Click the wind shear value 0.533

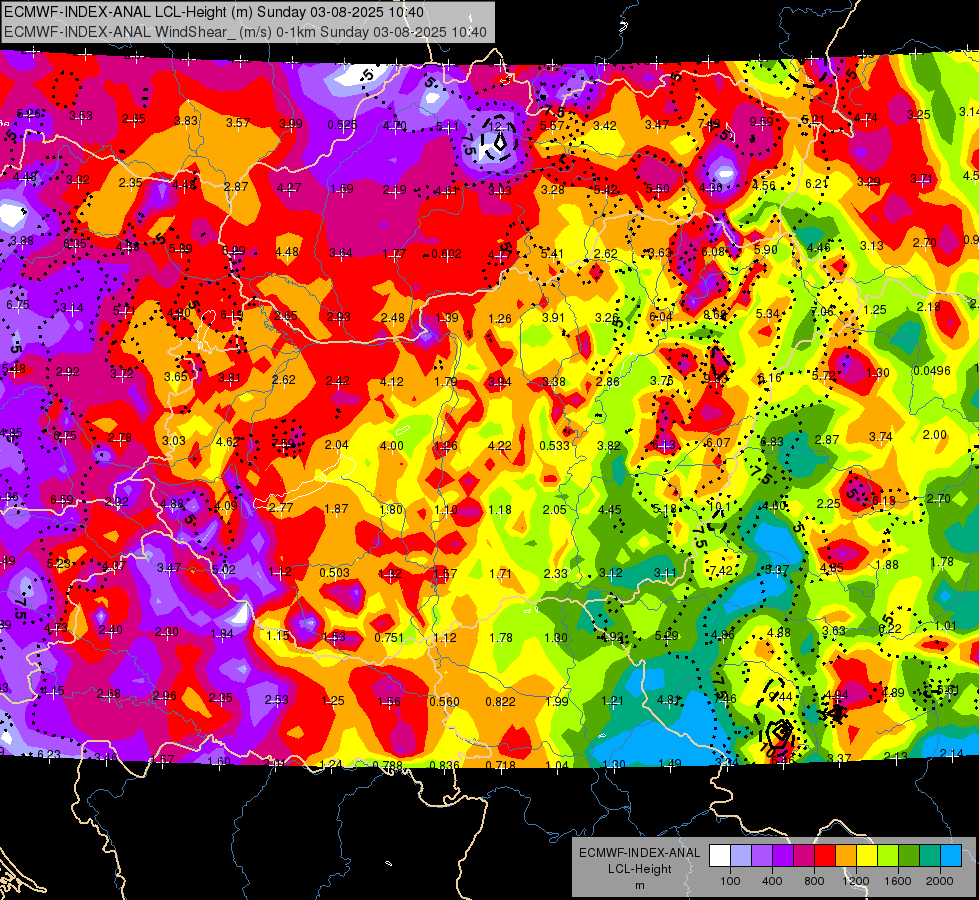[554, 445]
